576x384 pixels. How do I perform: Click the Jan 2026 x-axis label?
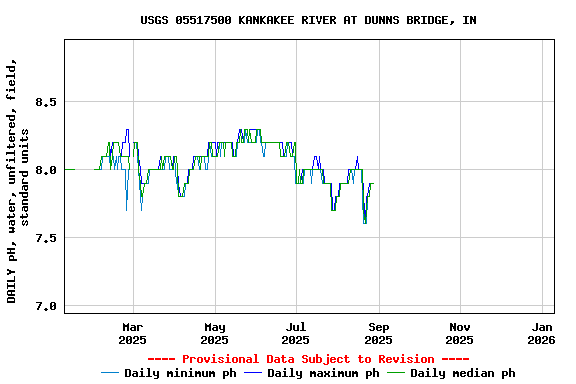pos(541,333)
